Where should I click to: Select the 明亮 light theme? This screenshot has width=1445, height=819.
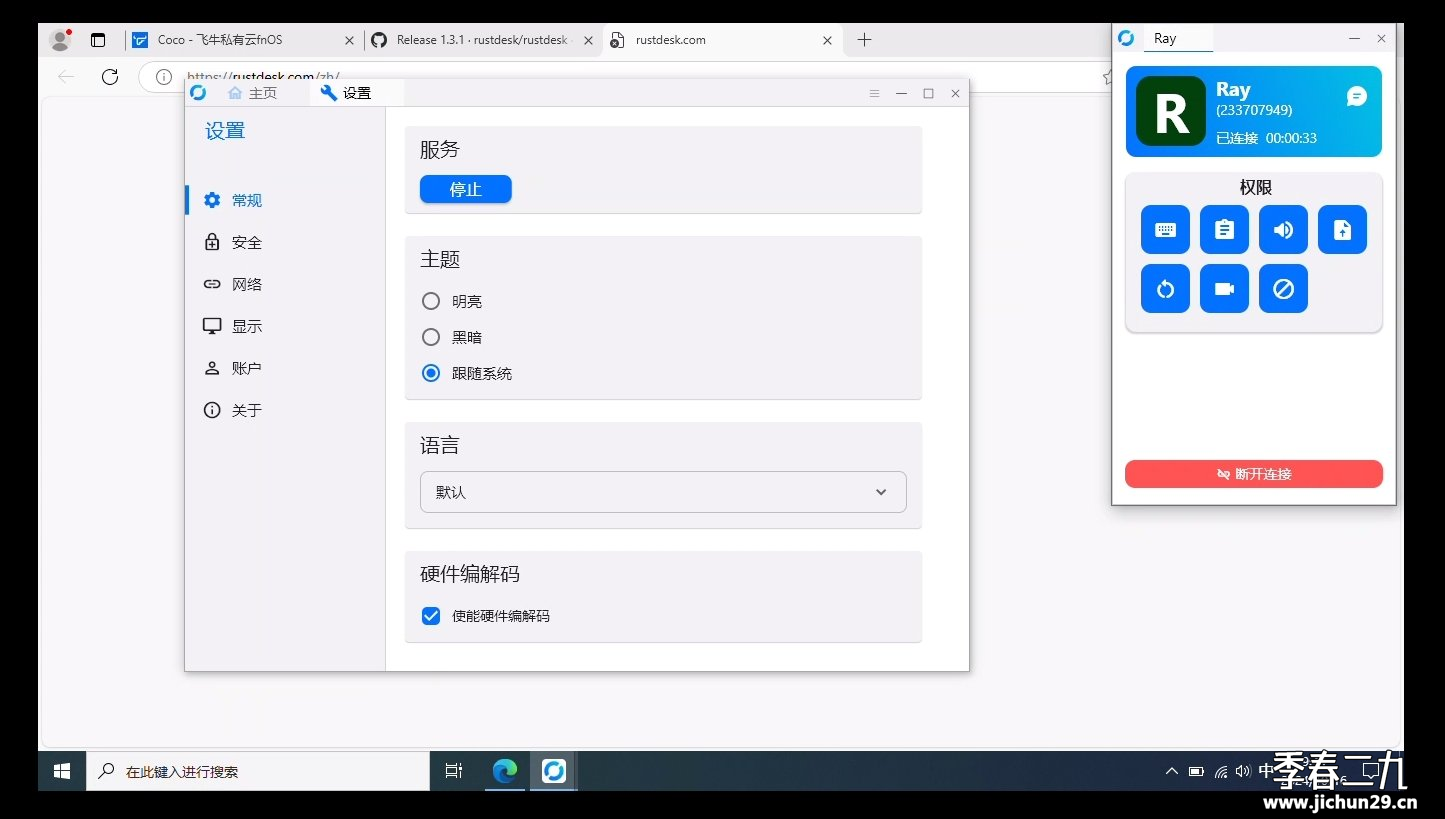coord(431,301)
